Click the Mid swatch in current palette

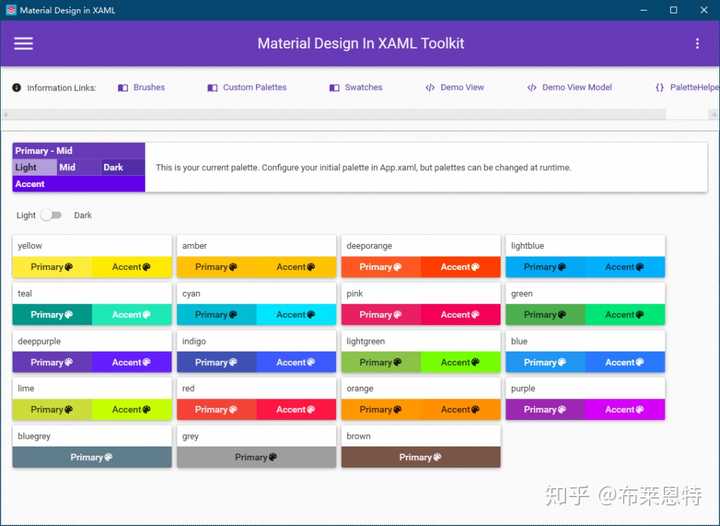click(79, 168)
